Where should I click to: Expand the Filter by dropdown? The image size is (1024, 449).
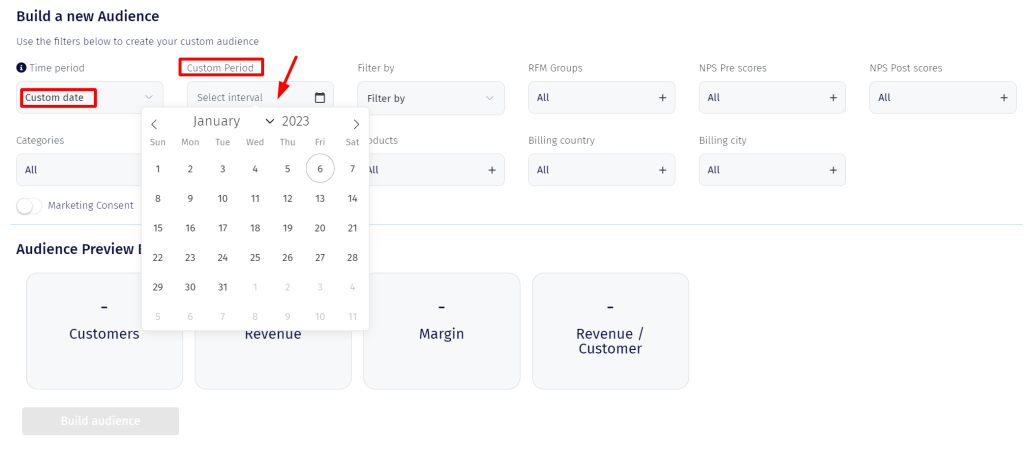[x=430, y=98]
